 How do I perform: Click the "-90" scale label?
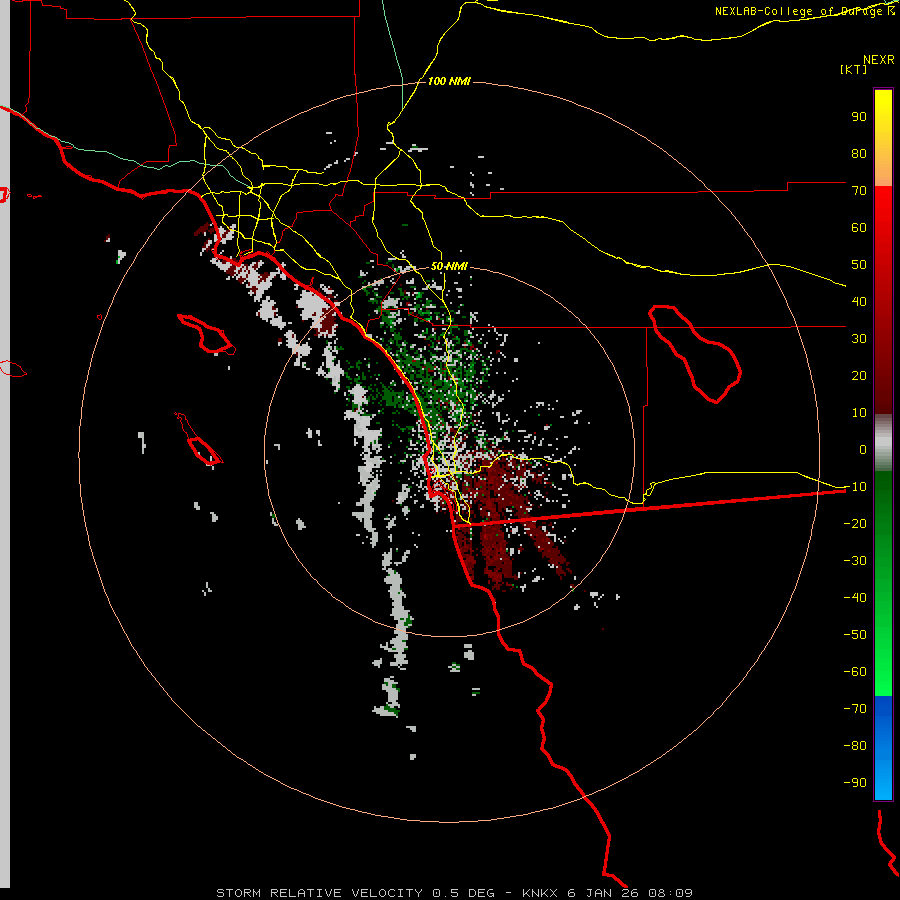[x=855, y=783]
